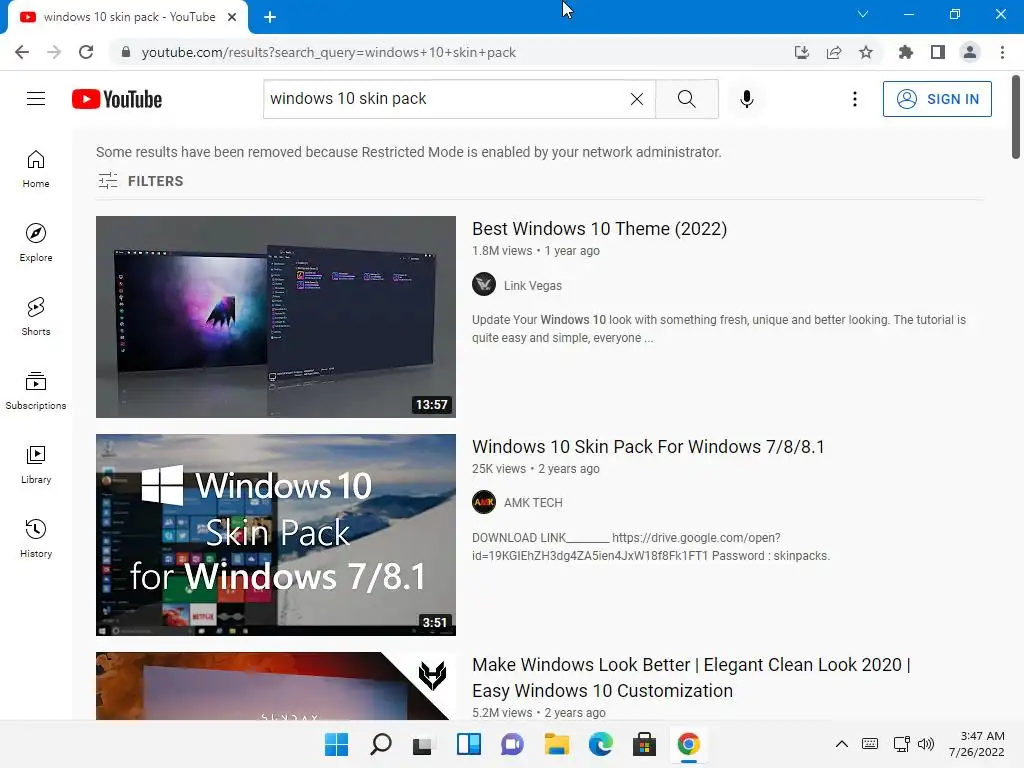This screenshot has width=1024, height=768.
Task: Open the search FILTERS panel
Action: click(140, 181)
